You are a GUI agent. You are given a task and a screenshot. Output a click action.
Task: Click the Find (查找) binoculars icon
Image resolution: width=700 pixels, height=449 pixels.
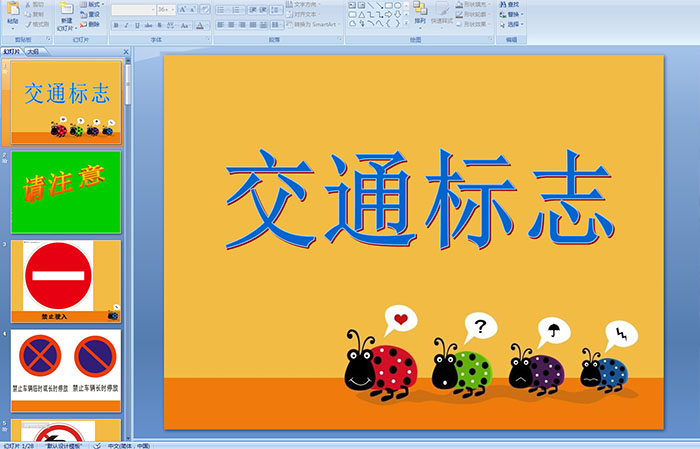point(513,5)
